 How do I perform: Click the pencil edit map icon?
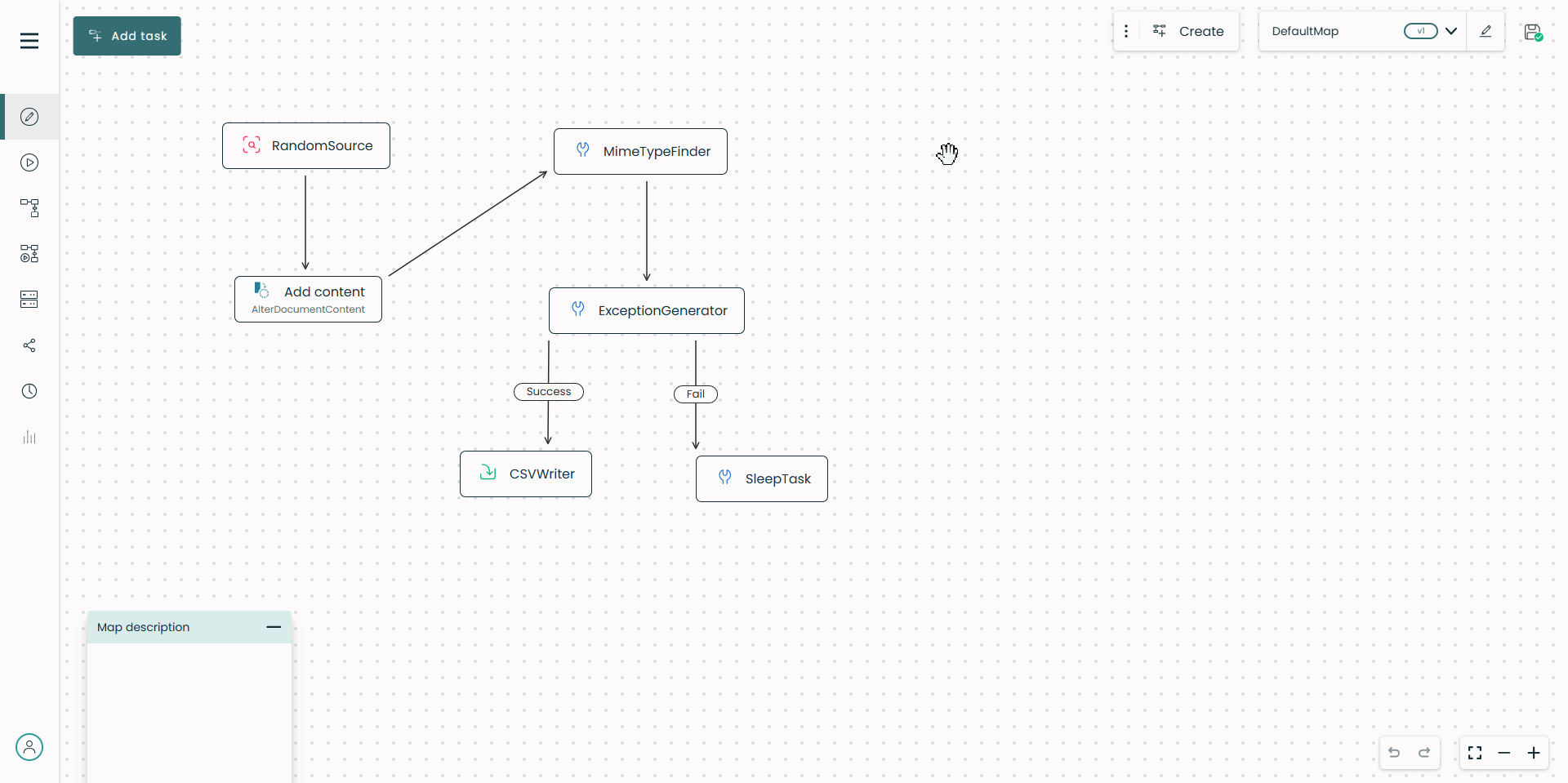pyautogui.click(x=1486, y=31)
